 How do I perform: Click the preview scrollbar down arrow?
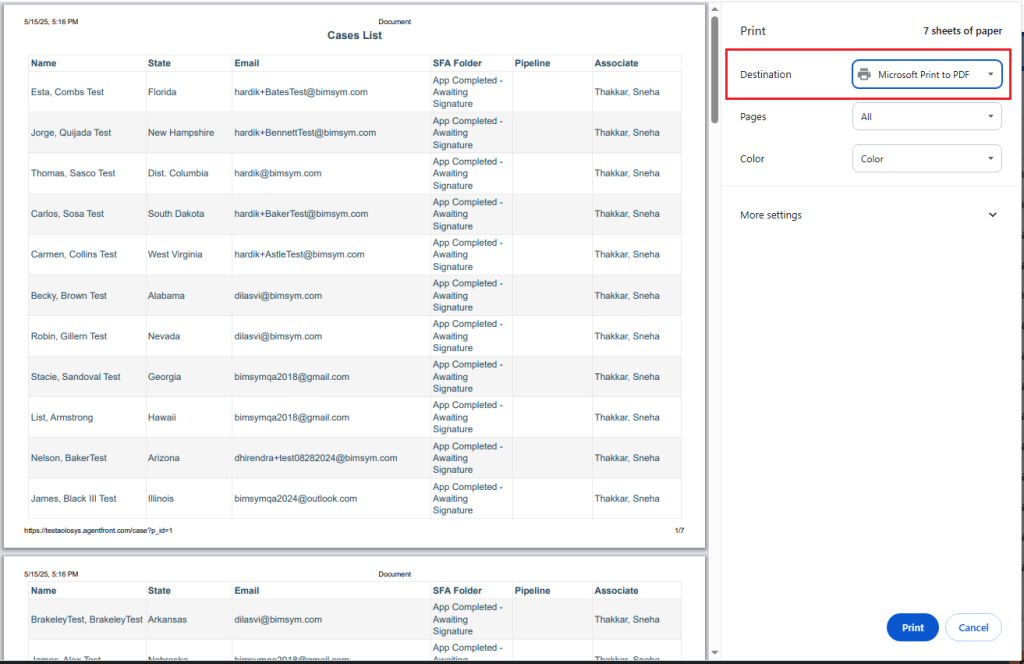714,653
